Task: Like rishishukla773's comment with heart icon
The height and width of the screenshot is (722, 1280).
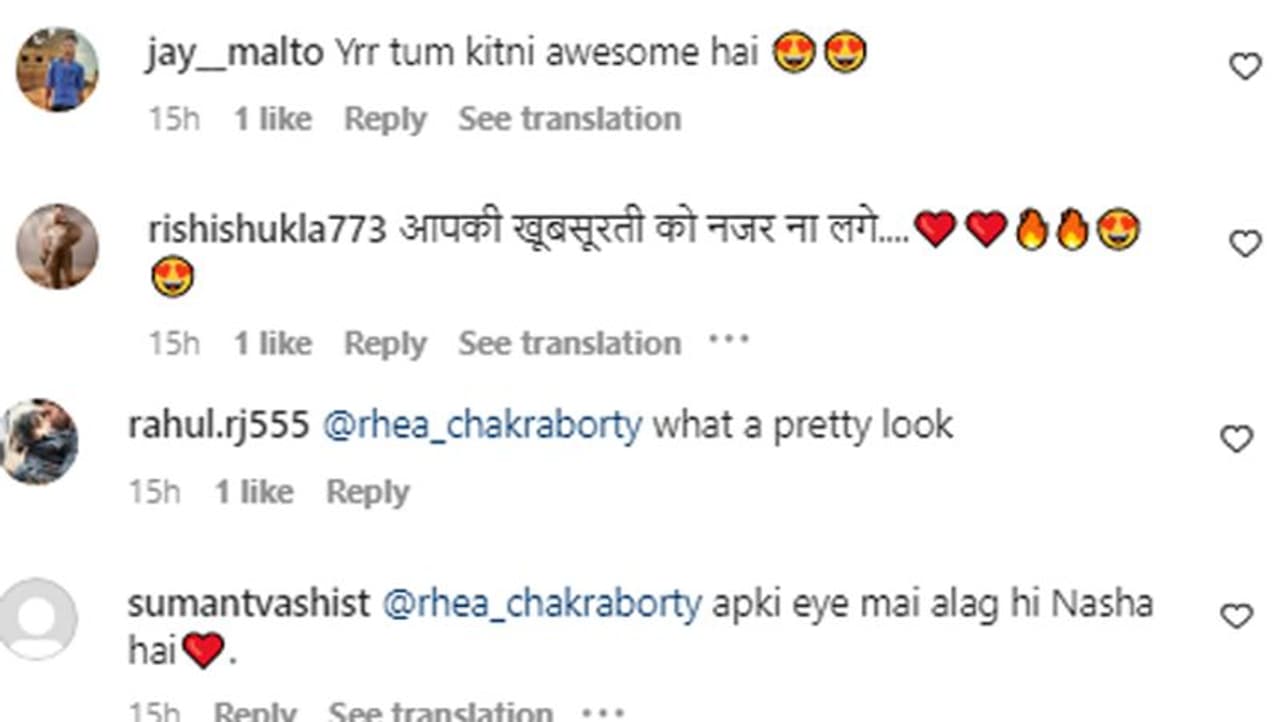Action: [x=1244, y=243]
